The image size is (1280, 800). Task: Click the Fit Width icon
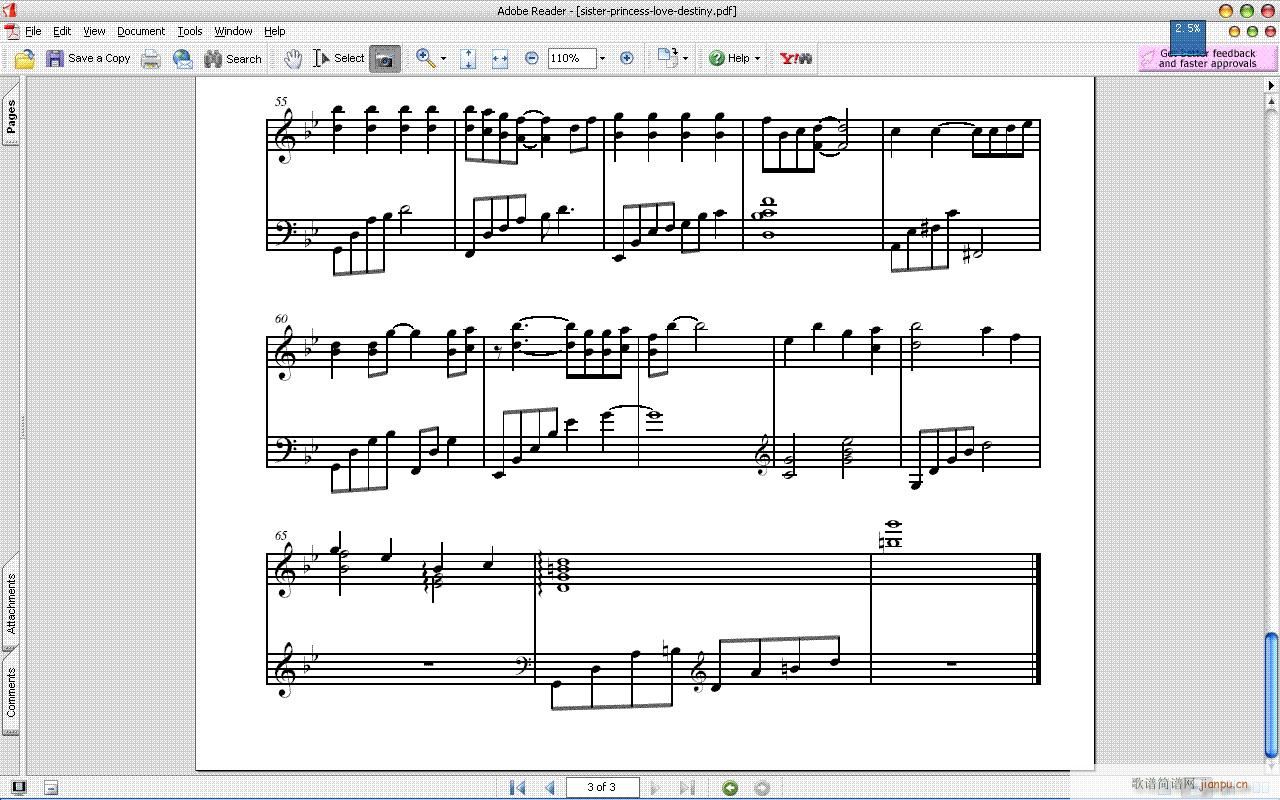coord(500,59)
